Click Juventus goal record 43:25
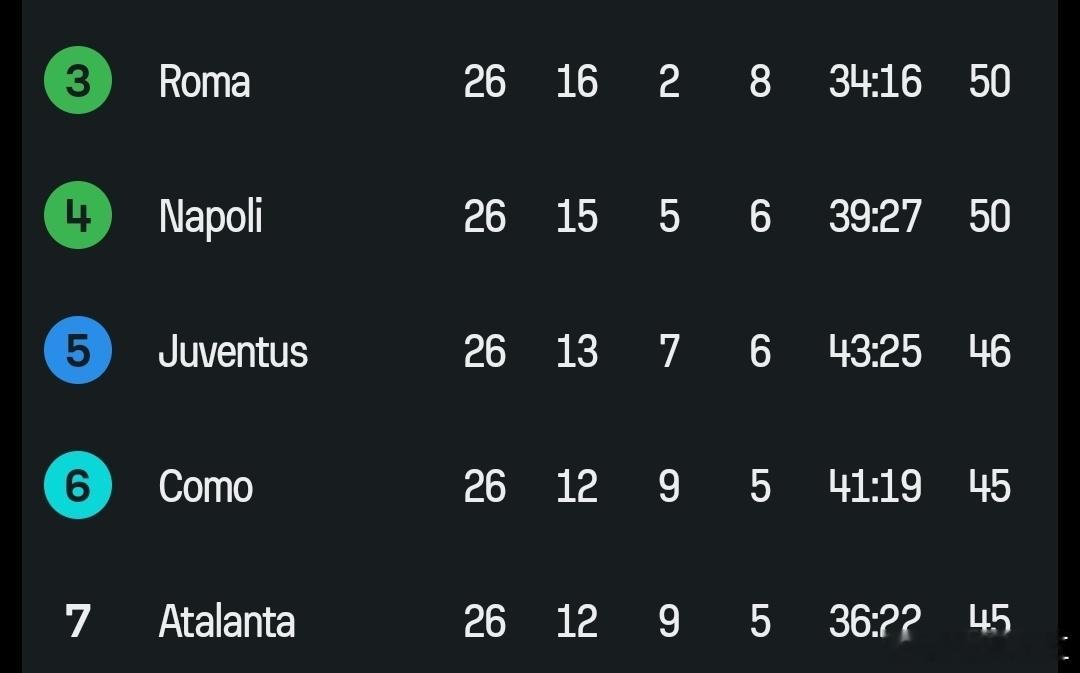 point(875,352)
